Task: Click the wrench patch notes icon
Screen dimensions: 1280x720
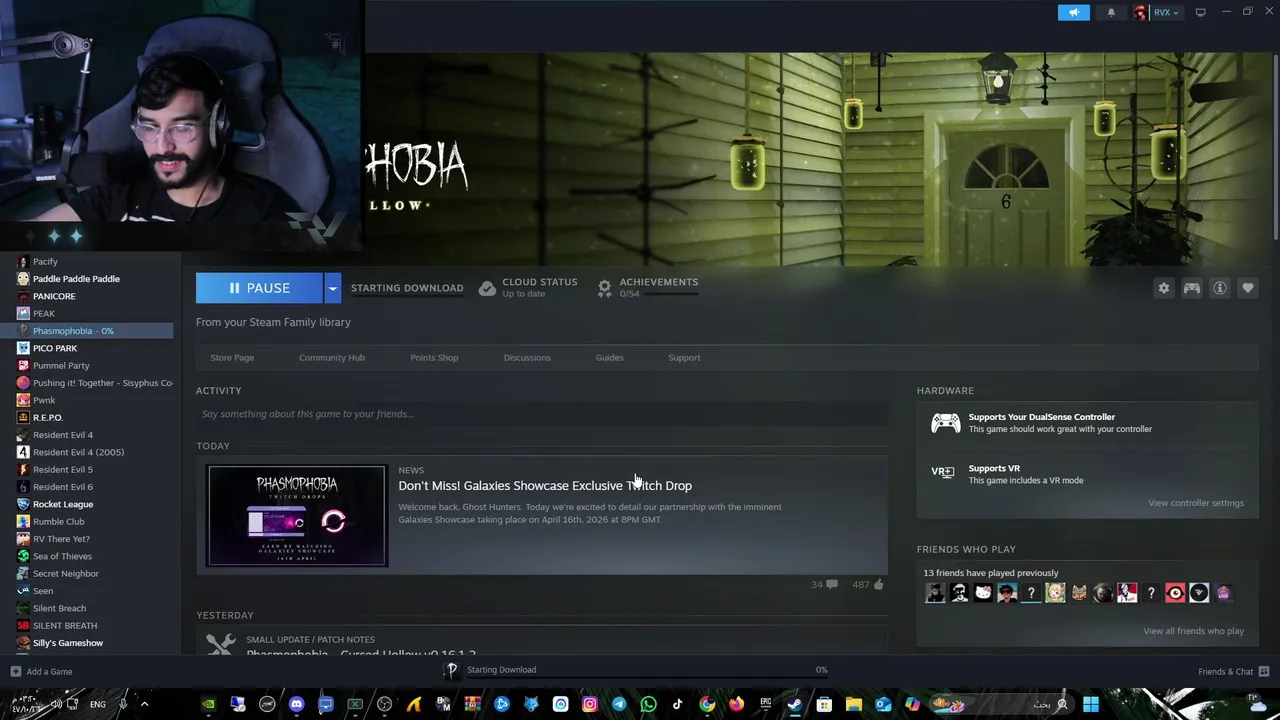Action: point(220,645)
